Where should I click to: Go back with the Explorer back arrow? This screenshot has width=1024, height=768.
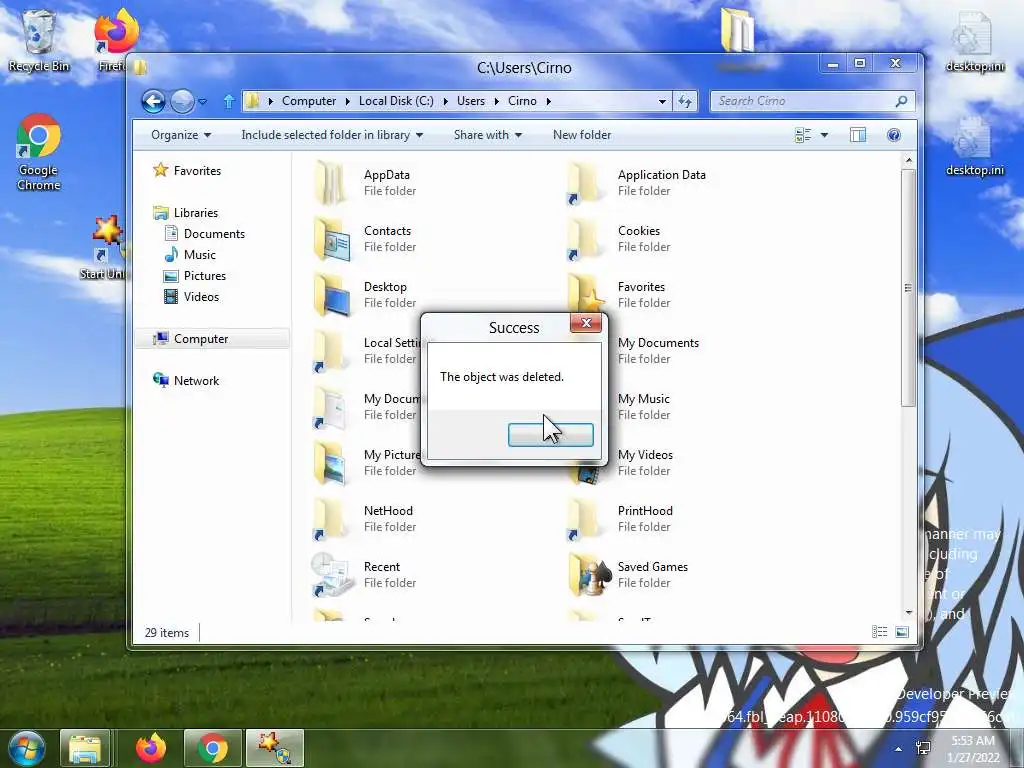pos(153,101)
